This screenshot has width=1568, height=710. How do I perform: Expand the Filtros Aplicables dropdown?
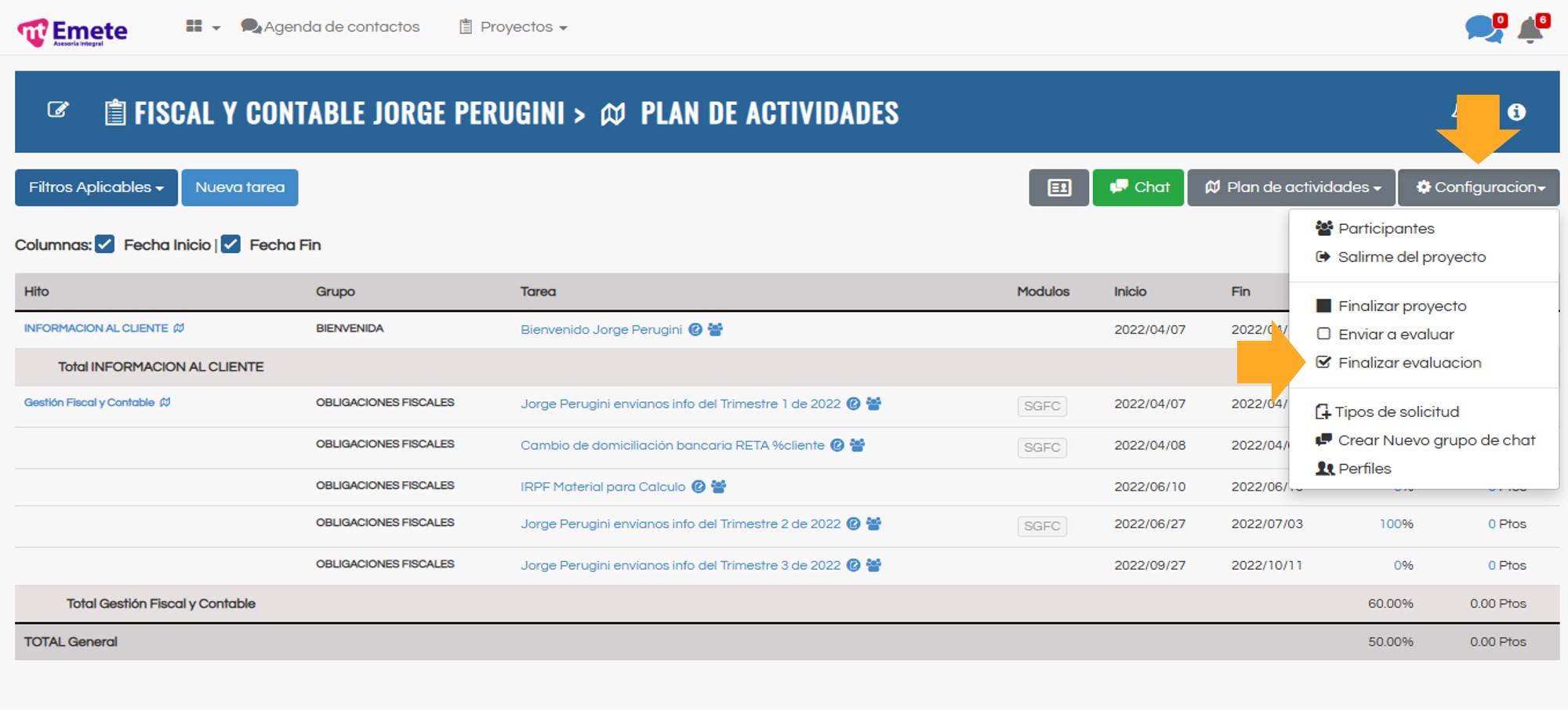pyautogui.click(x=96, y=187)
